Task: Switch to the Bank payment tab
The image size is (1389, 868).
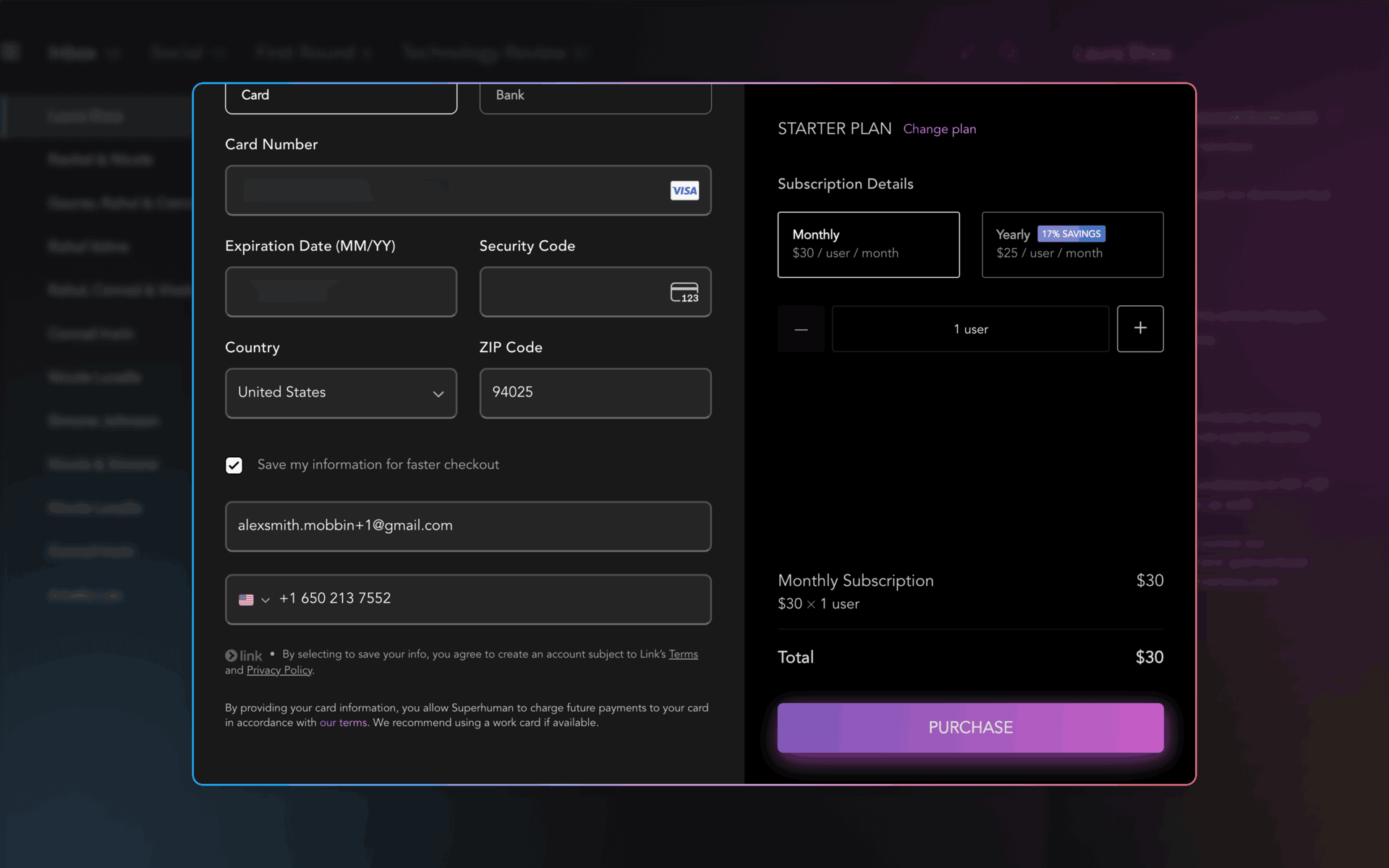Action: pos(595,98)
